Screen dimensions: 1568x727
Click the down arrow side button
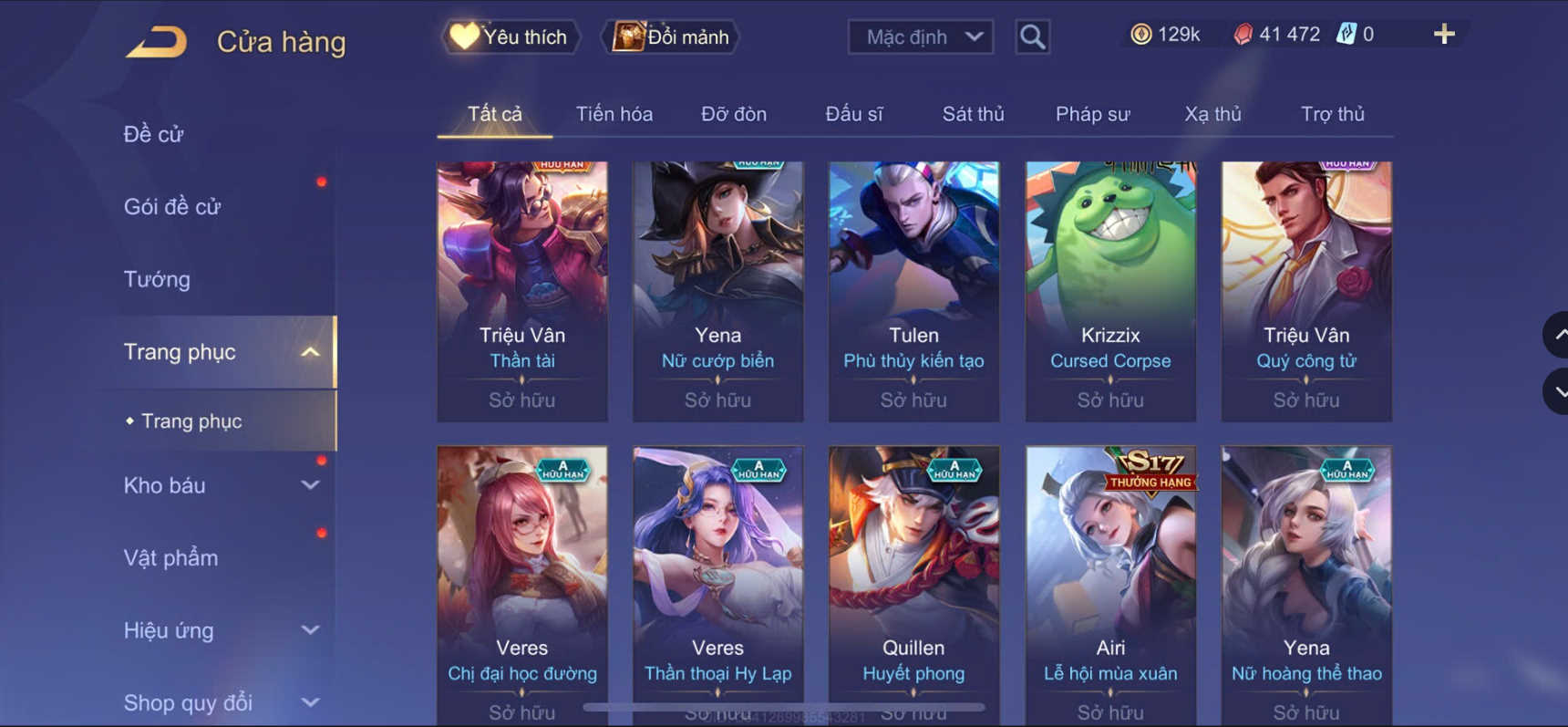1556,391
